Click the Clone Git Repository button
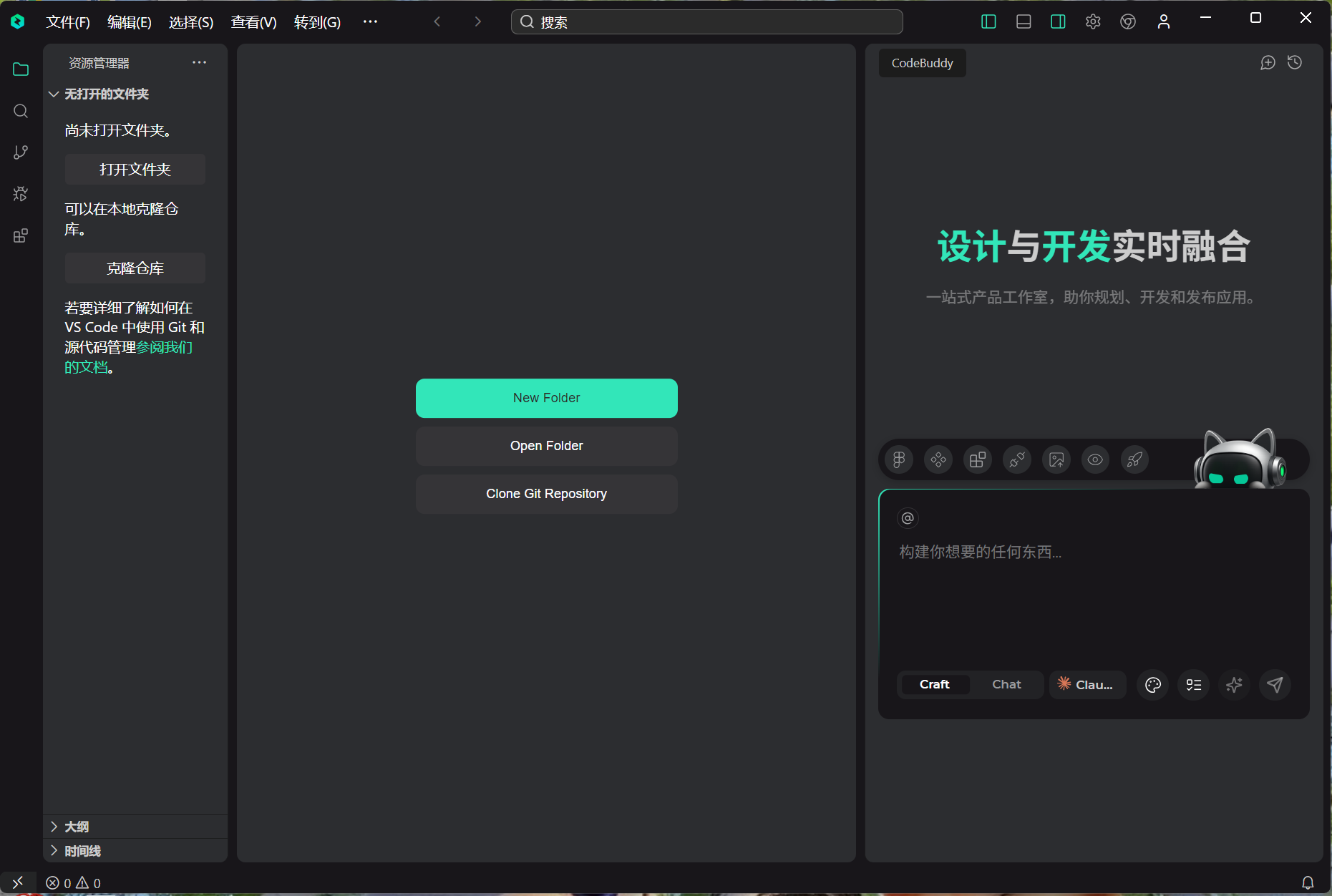 [x=546, y=494]
